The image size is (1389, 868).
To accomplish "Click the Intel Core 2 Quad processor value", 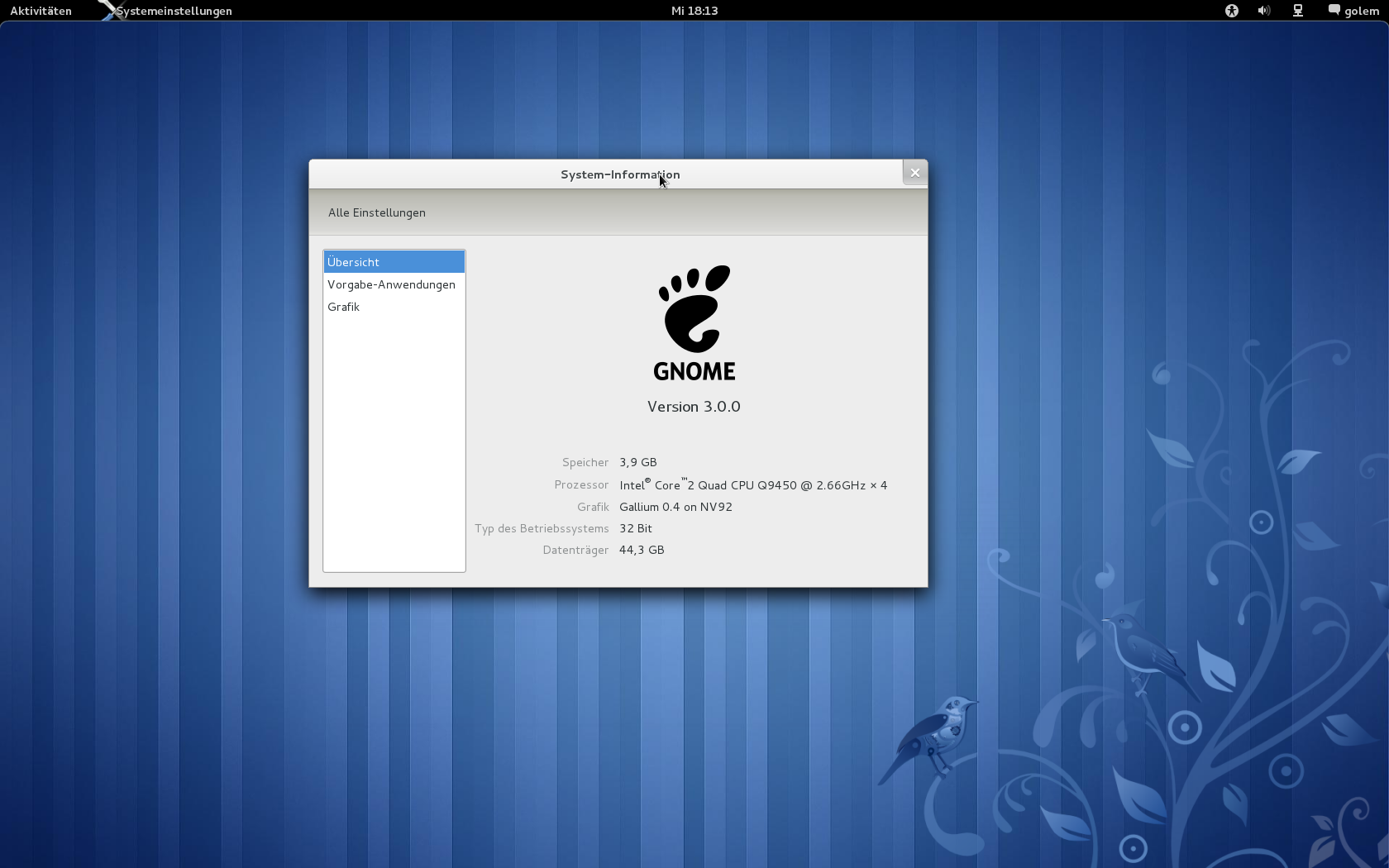I will click(753, 485).
